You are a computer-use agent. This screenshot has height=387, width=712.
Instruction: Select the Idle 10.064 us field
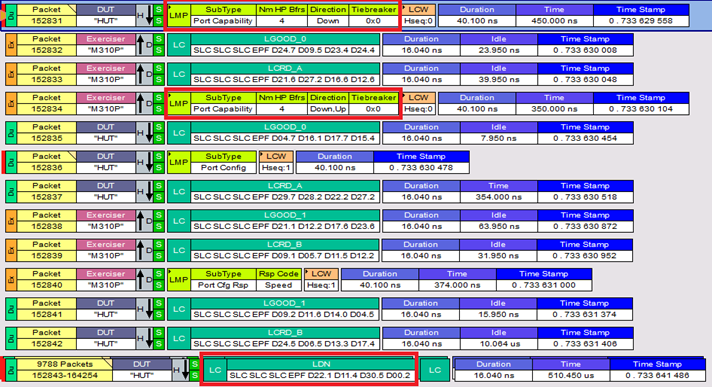click(498, 344)
